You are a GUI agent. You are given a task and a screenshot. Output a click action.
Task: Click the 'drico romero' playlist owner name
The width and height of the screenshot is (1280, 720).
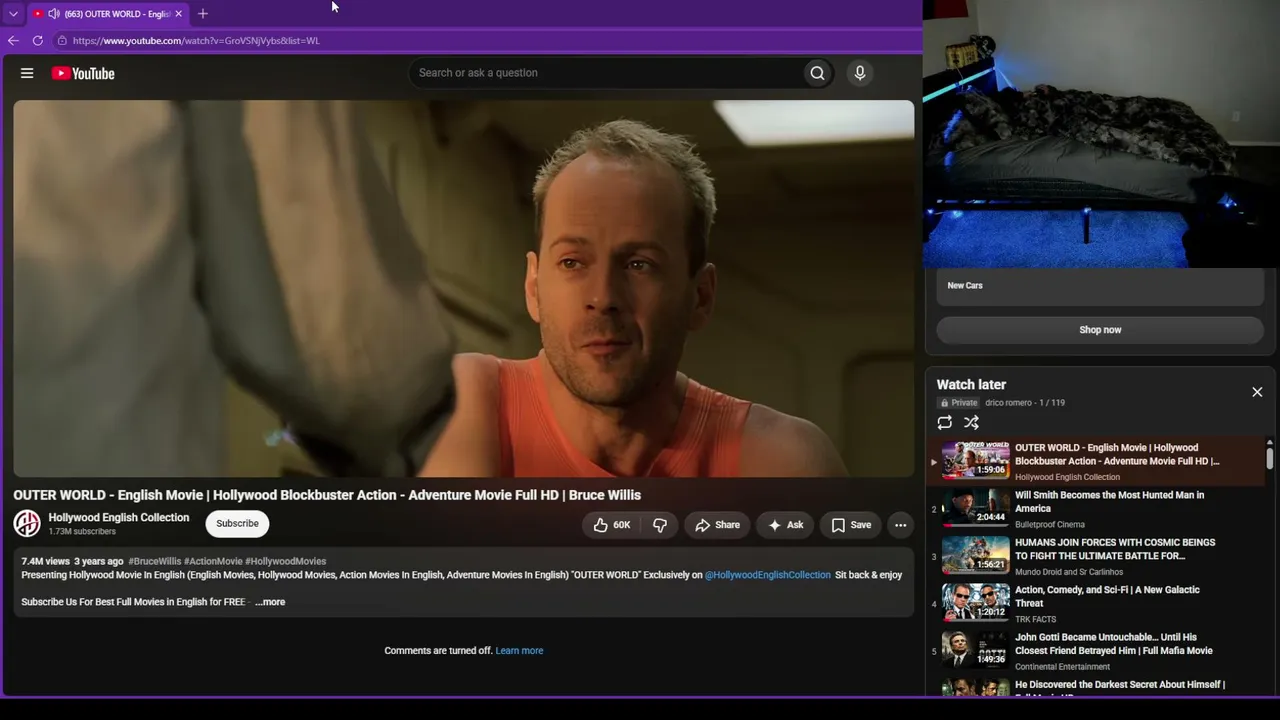click(1008, 403)
